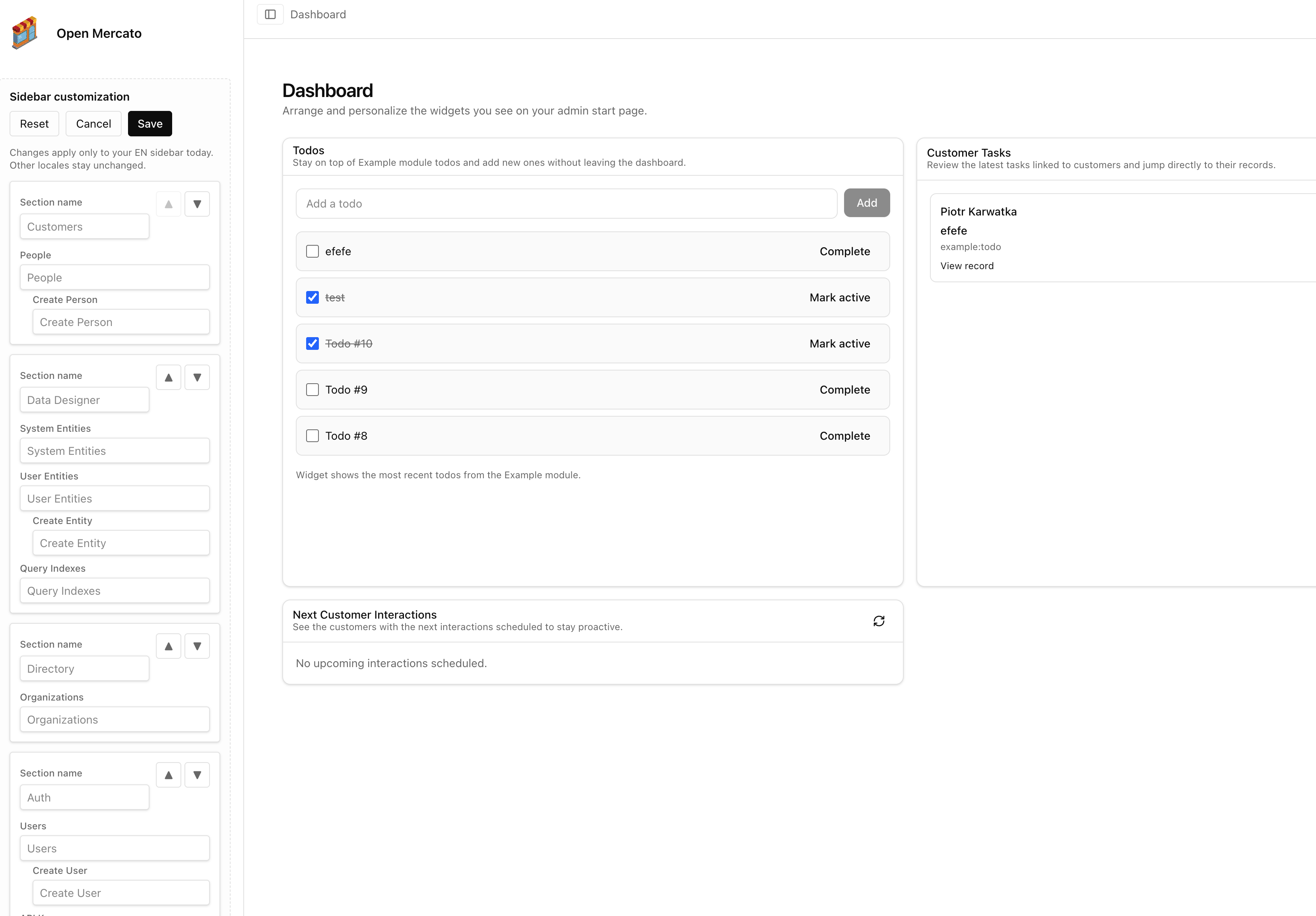The width and height of the screenshot is (1316, 916).
Task: Move the Data Designer section down
Action: pyautogui.click(x=196, y=377)
